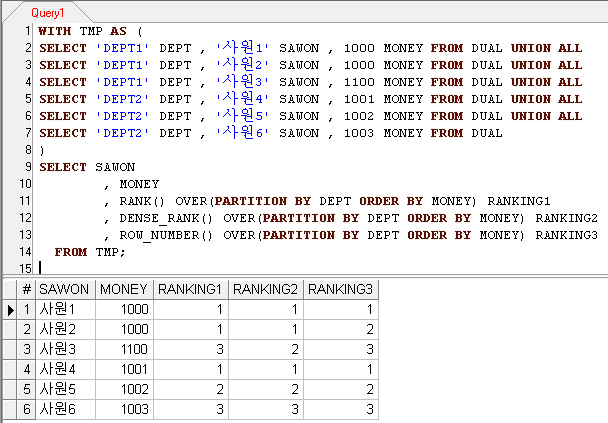Screen dimensions: 608x423
Task: Click the cell '사원1' in results
Action: coord(65,310)
